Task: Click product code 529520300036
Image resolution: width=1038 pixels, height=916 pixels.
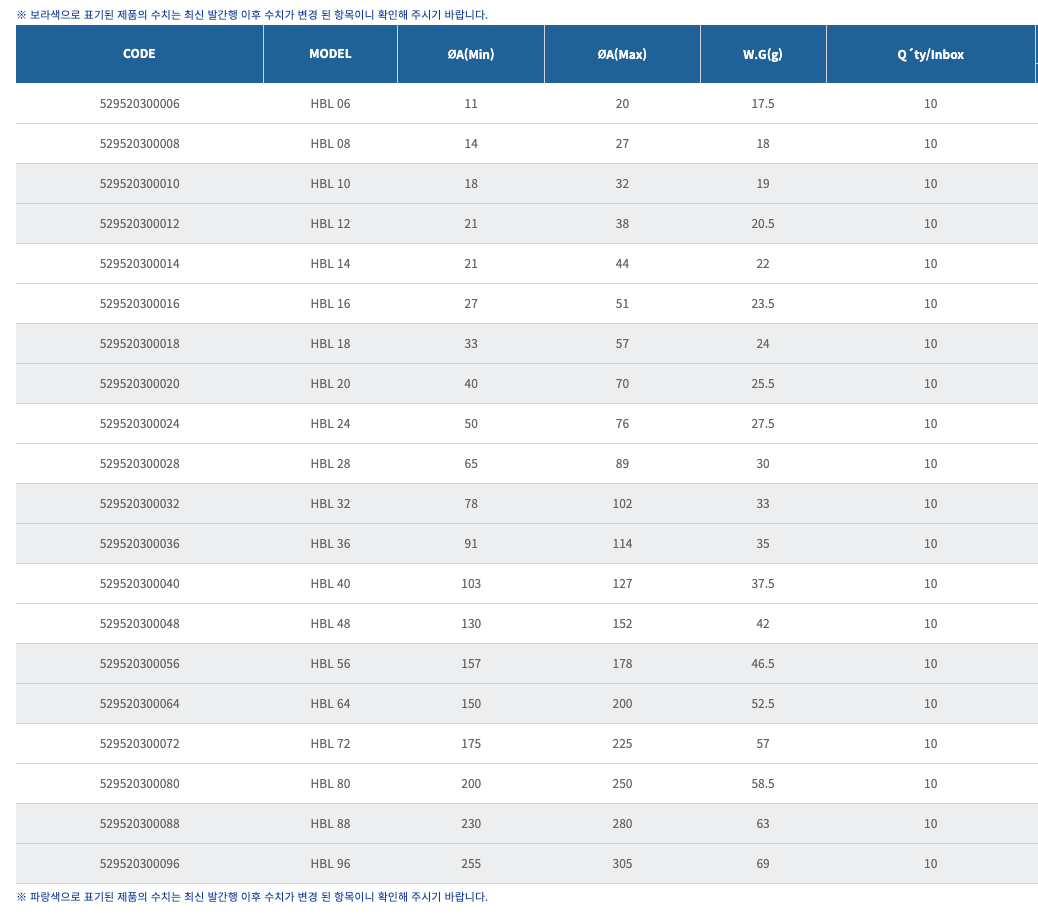Action: [x=140, y=544]
